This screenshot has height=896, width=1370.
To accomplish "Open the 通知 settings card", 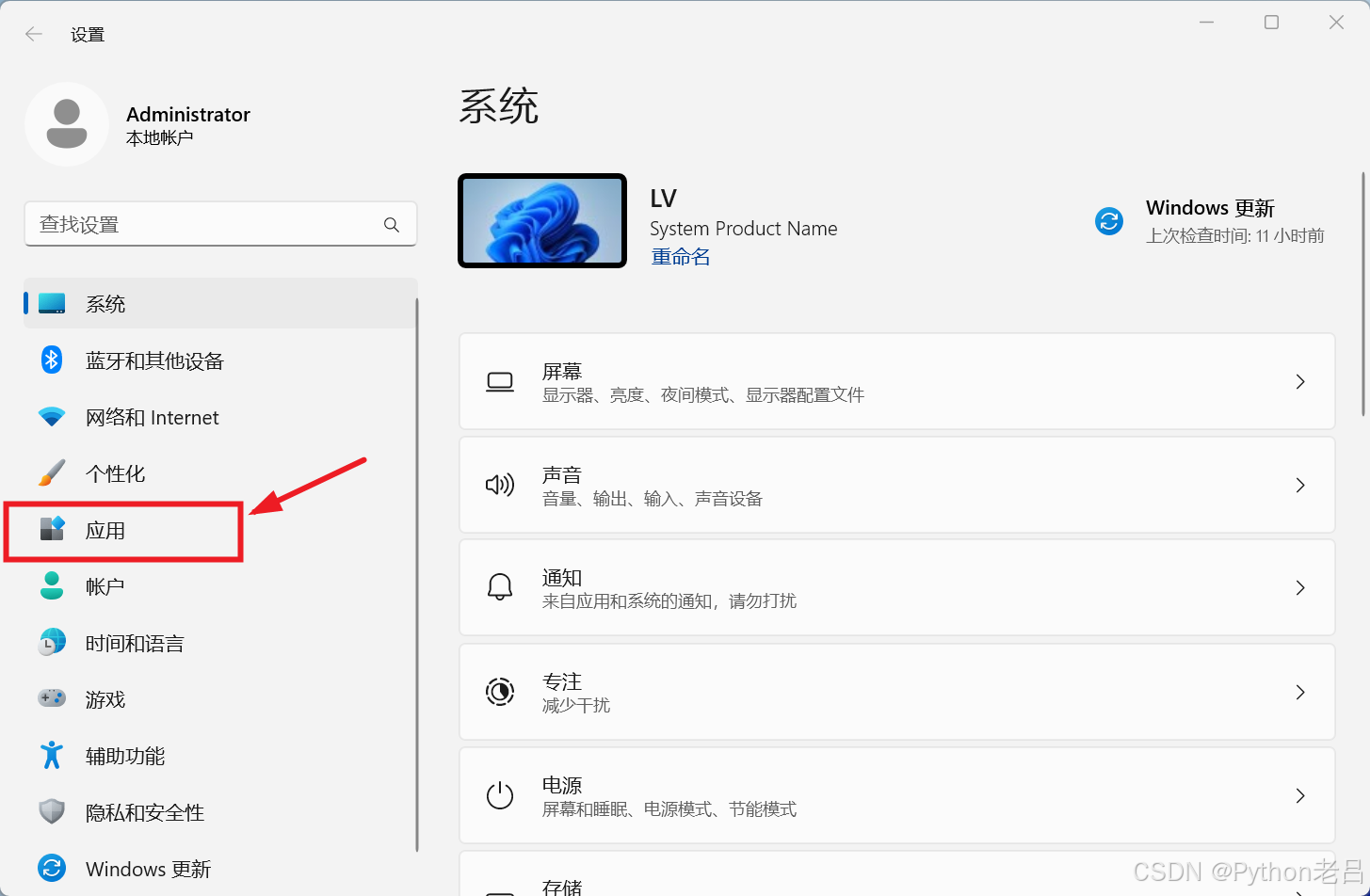I will click(x=897, y=587).
